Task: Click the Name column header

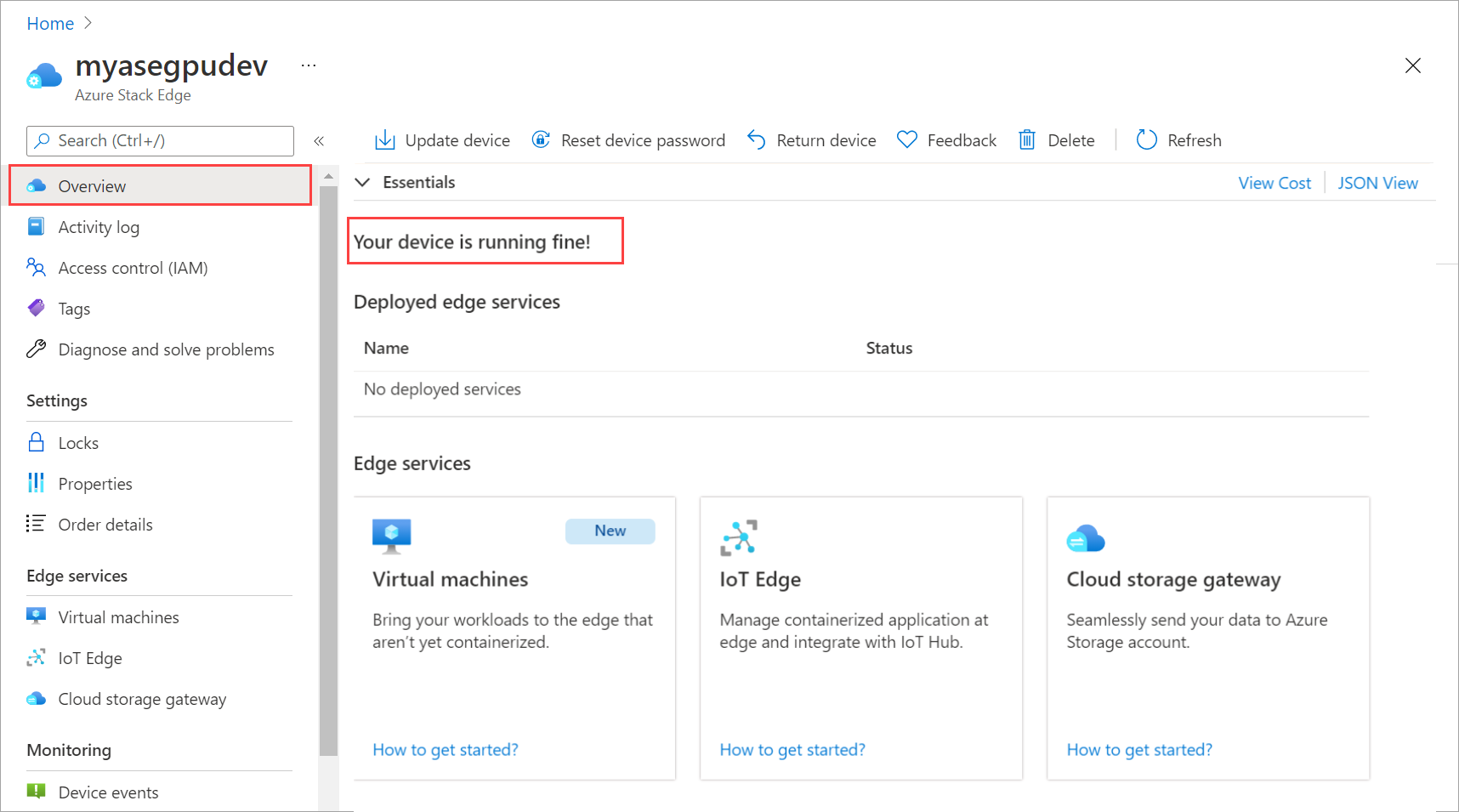Action: [x=386, y=348]
